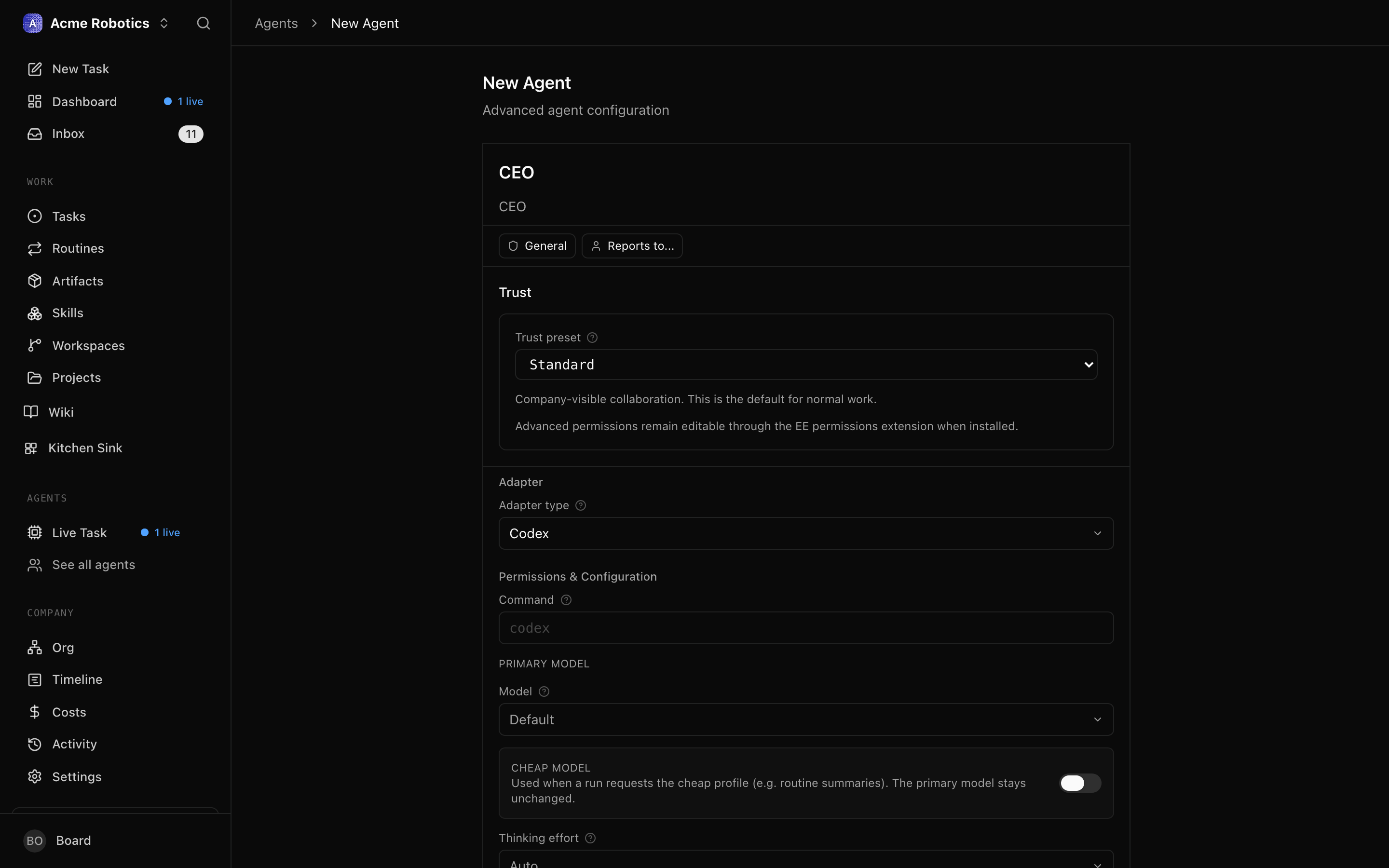Toggle the Cheap Model switch

point(1080,783)
